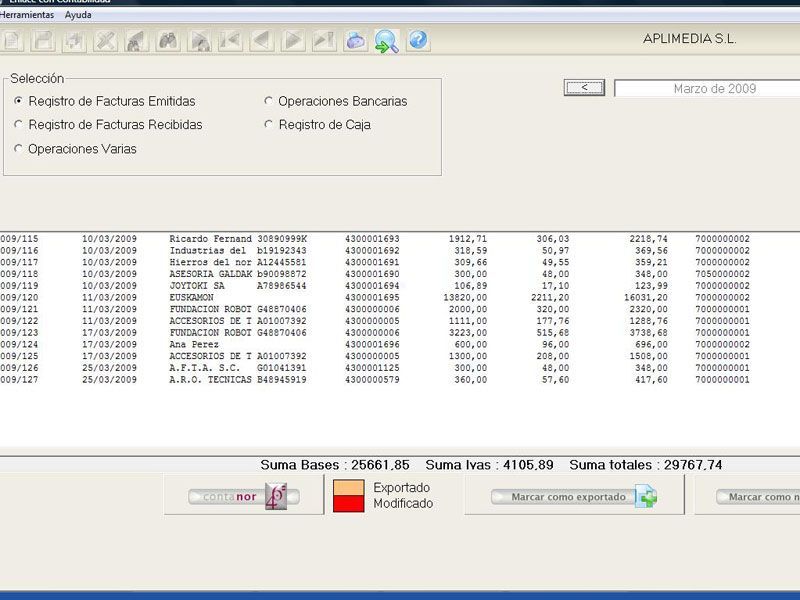The image size is (800, 600).
Task: Click invoice number 009/127
Action: 19,380
